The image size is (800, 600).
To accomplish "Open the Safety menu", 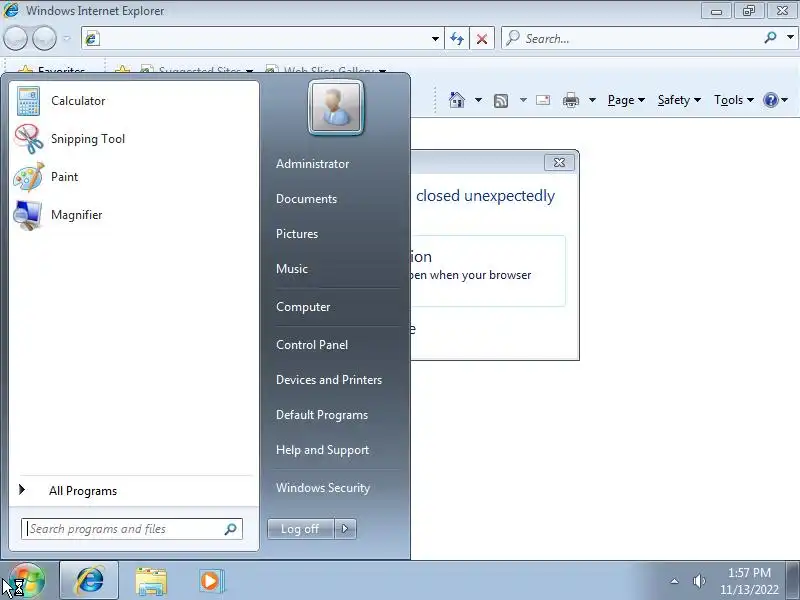I will coord(679,100).
